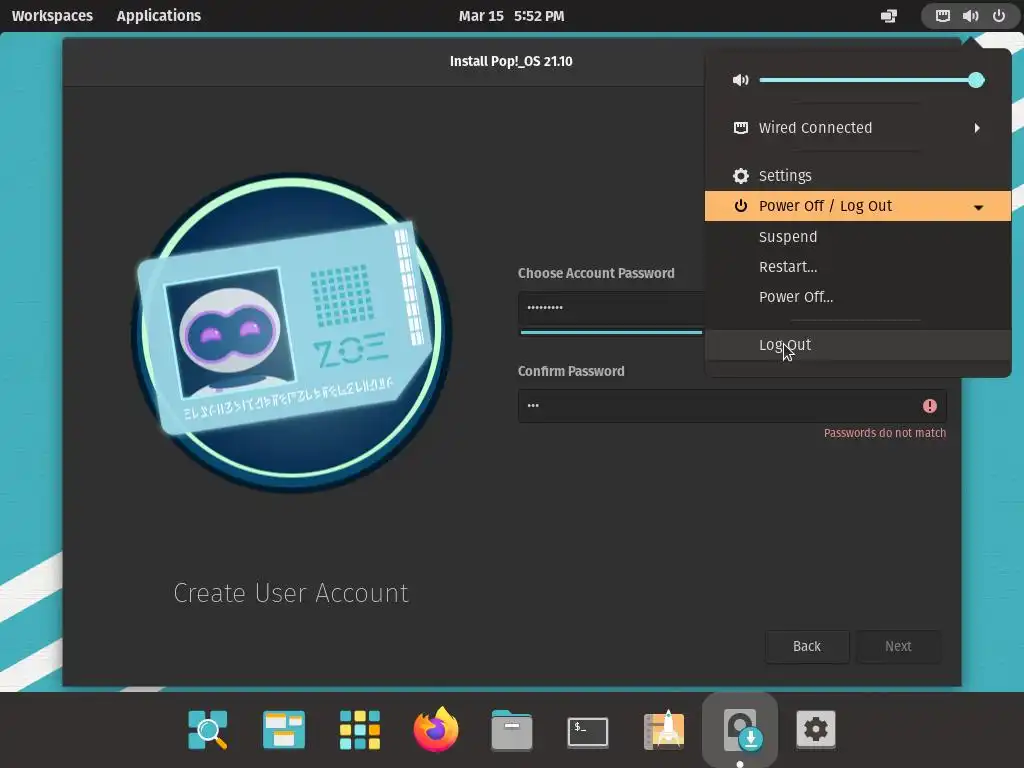Click the Settings gear icon in system menu
The height and width of the screenshot is (768, 1024).
click(741, 176)
